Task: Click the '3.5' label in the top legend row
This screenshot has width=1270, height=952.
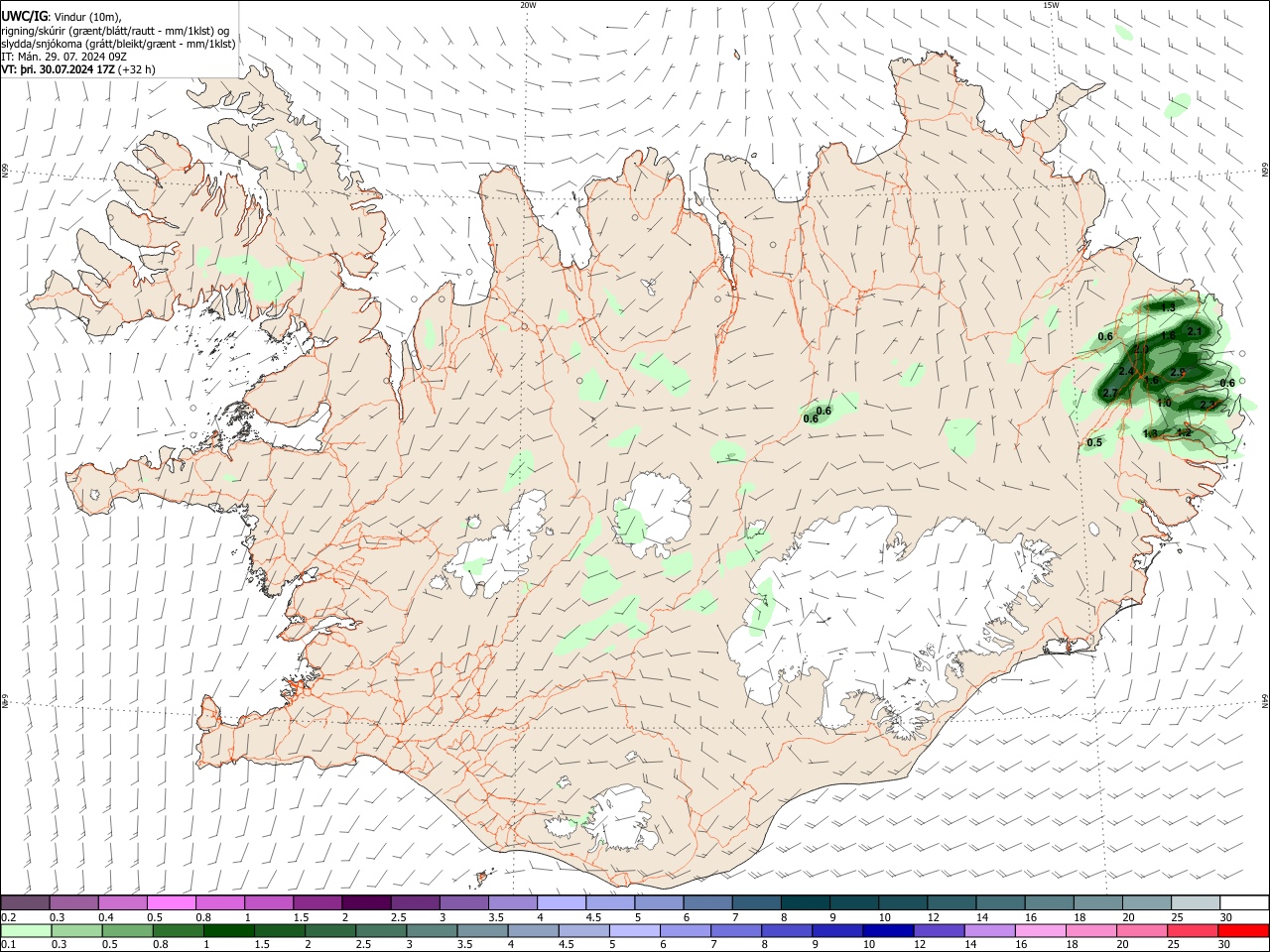Action: point(497,918)
